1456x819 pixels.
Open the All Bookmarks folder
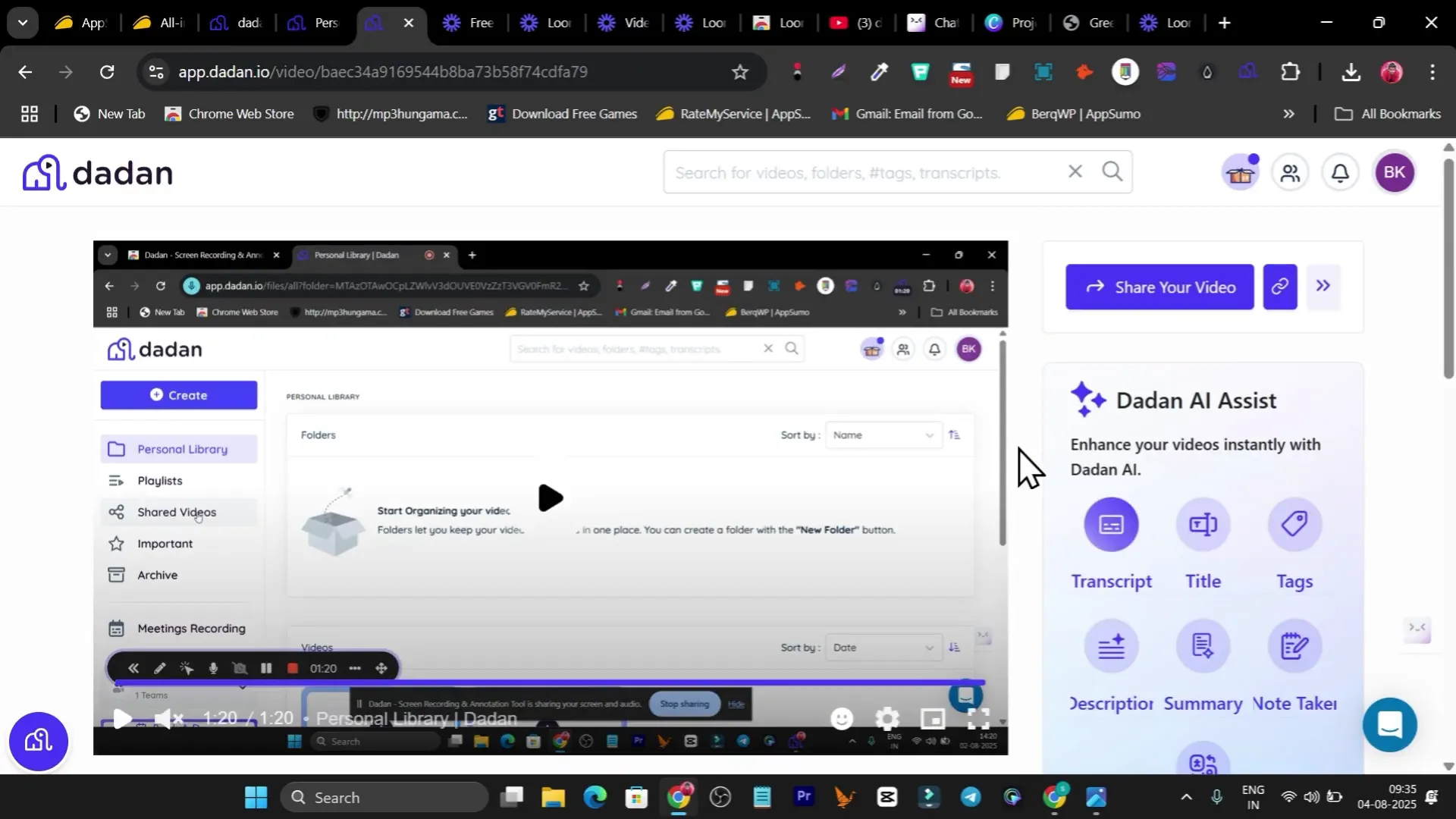point(1388,114)
